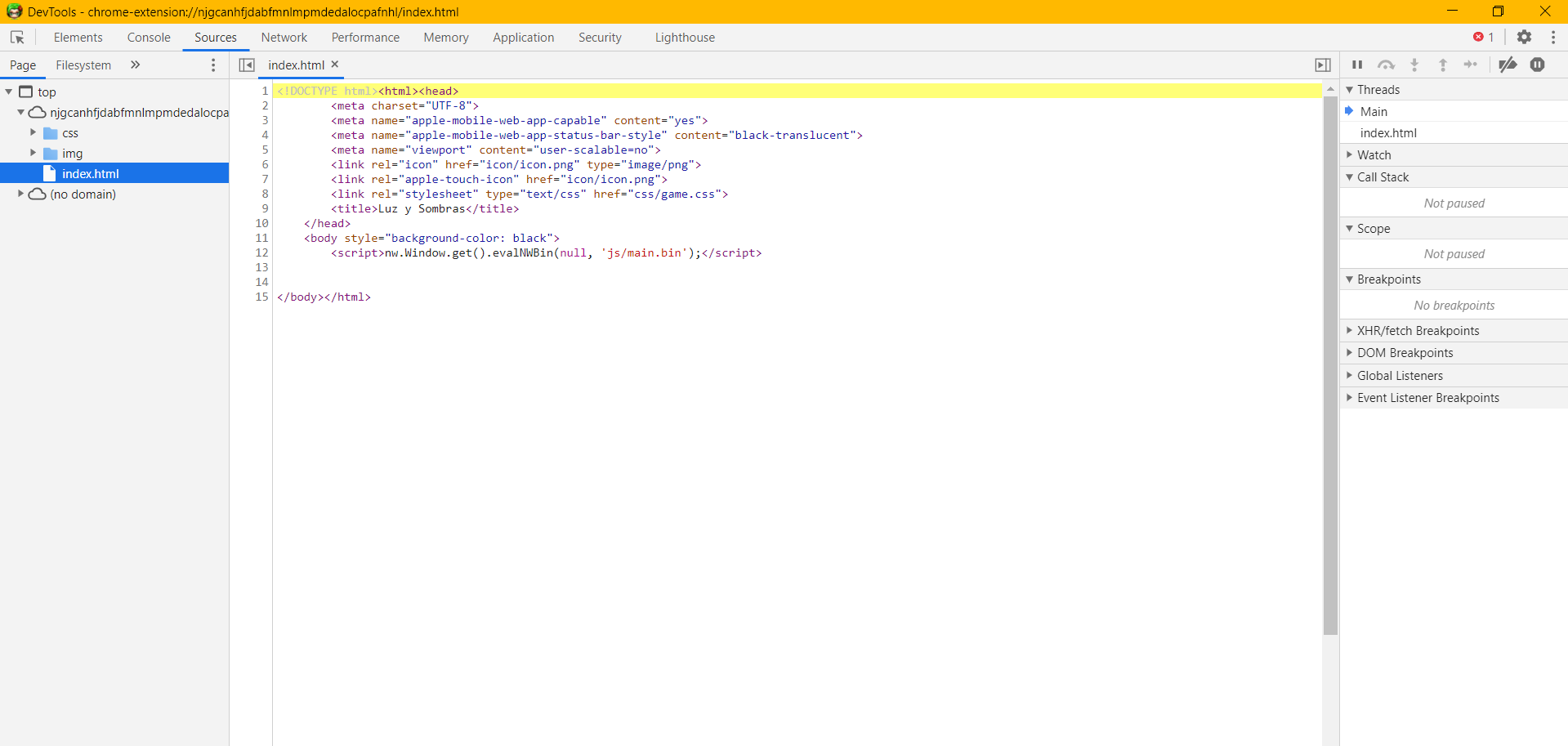Open the Application tab

click(x=523, y=38)
